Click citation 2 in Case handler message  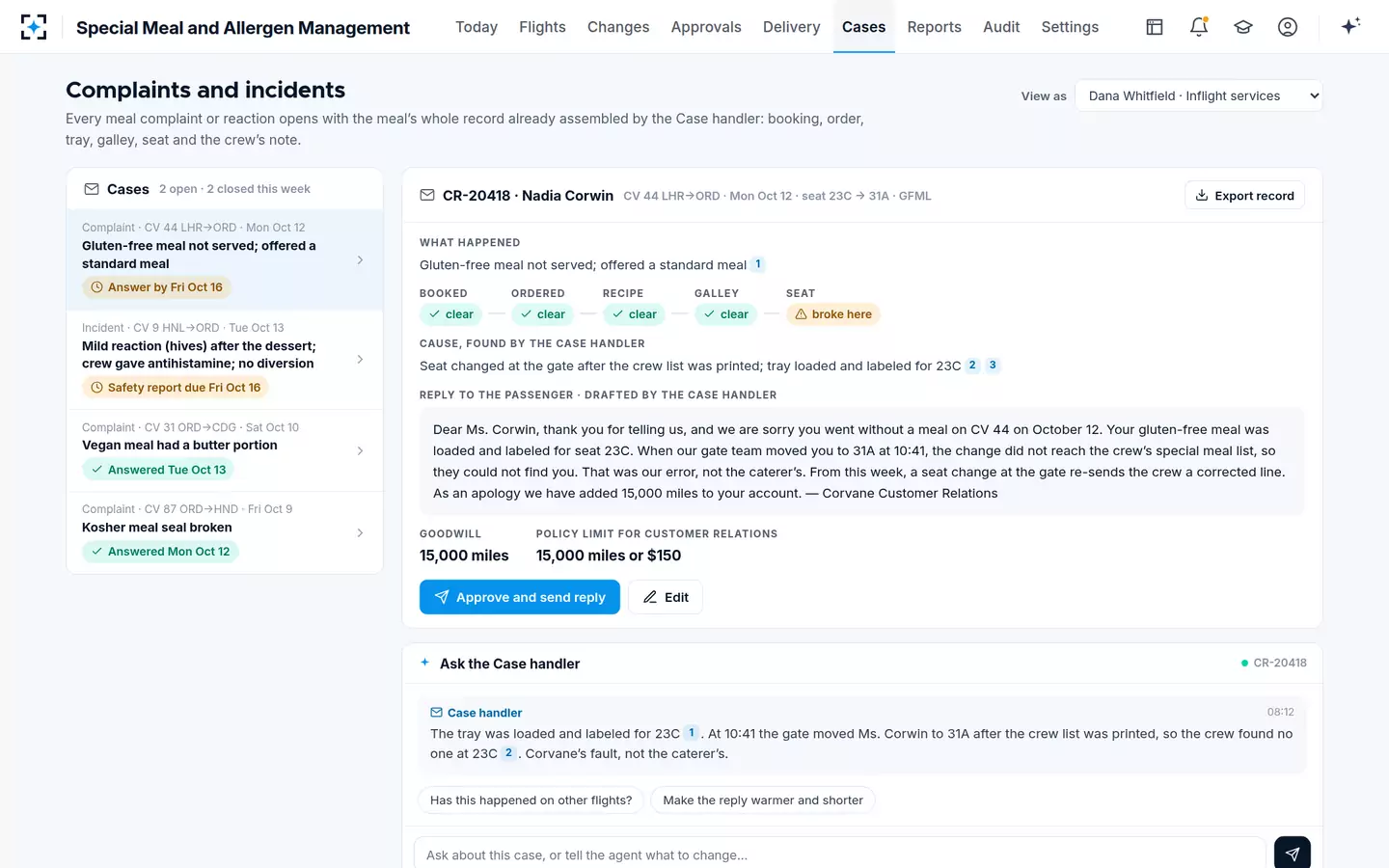(x=508, y=753)
